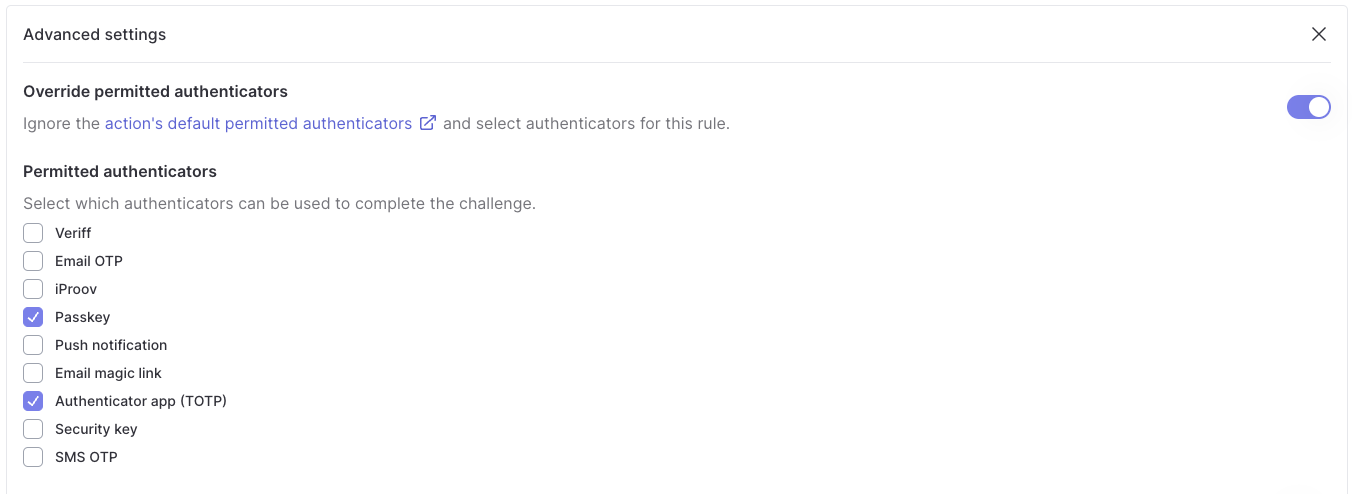1352x494 pixels.
Task: Click the "Email magic link" label text
Action: pos(108,373)
